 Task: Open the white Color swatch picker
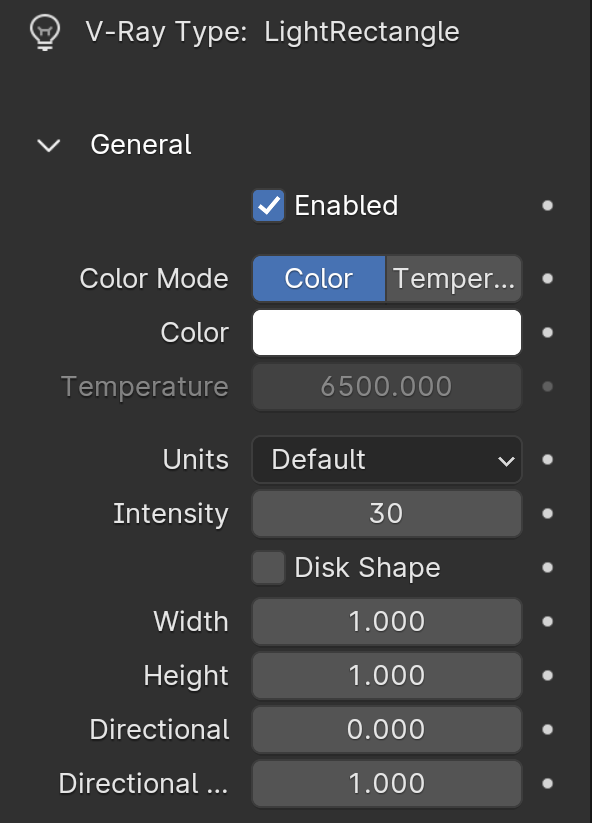click(x=387, y=332)
